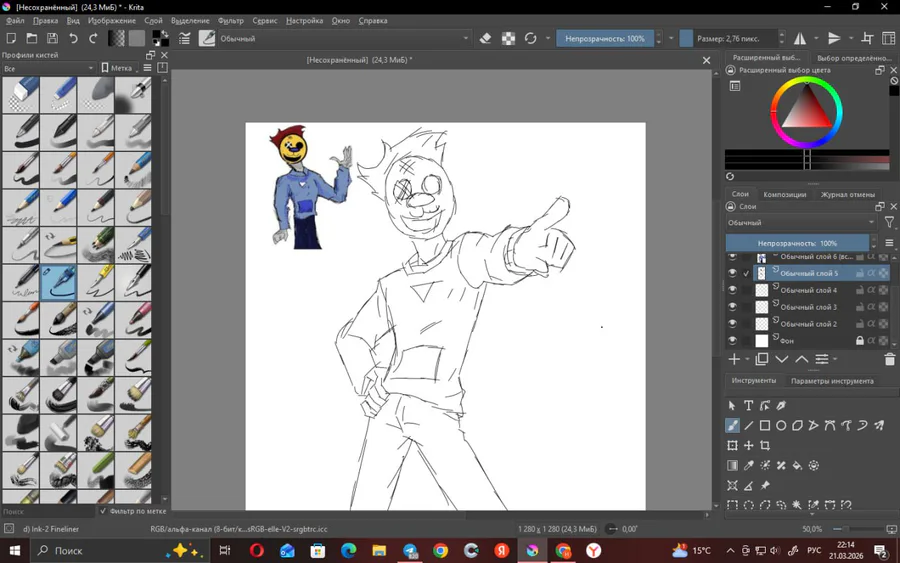Toggle eraser mode in top toolbar
Image resolution: width=900 pixels, height=563 pixels.
coord(486,39)
